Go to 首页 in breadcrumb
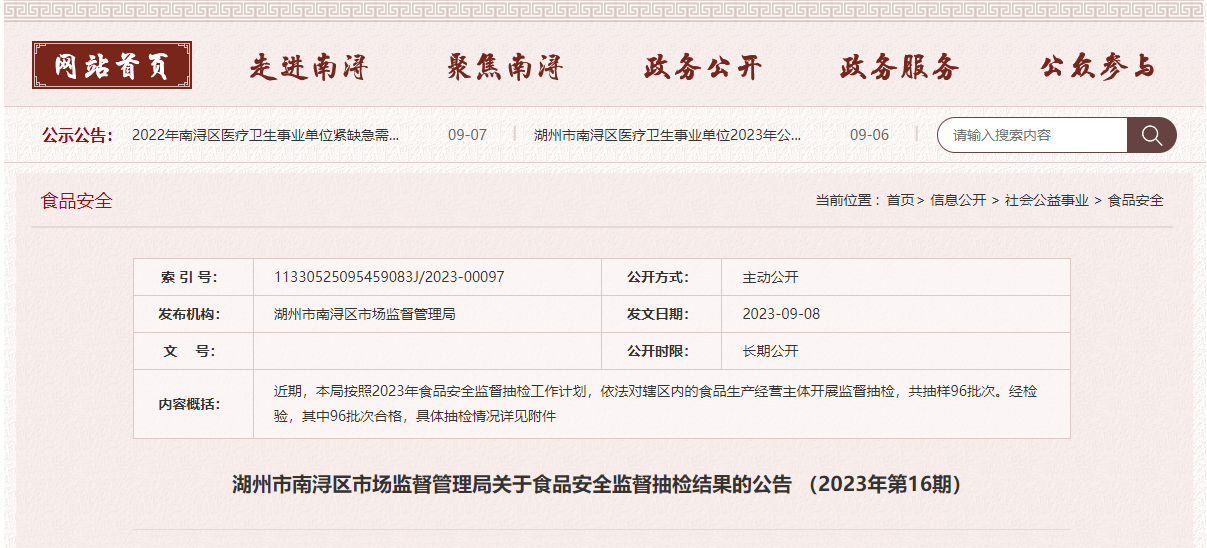Viewport: 1207px width, 548px height. point(900,200)
